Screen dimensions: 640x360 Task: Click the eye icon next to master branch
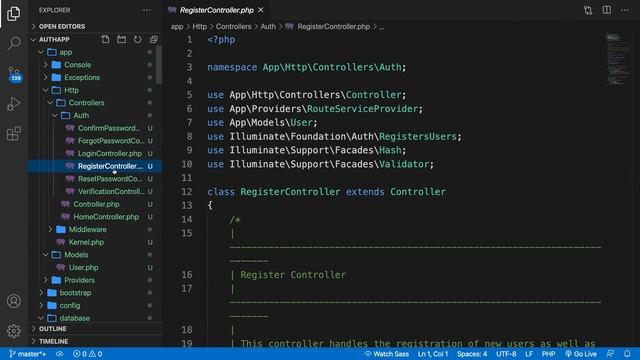pyautogui.click(x=60, y=354)
